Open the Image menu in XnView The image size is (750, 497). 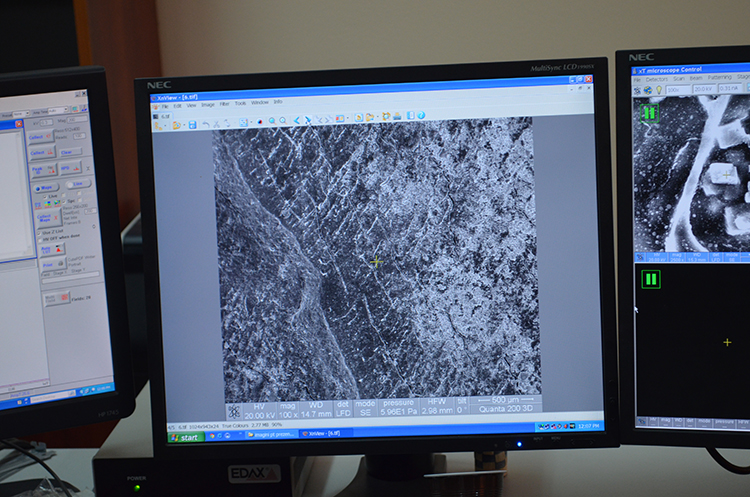coord(208,105)
